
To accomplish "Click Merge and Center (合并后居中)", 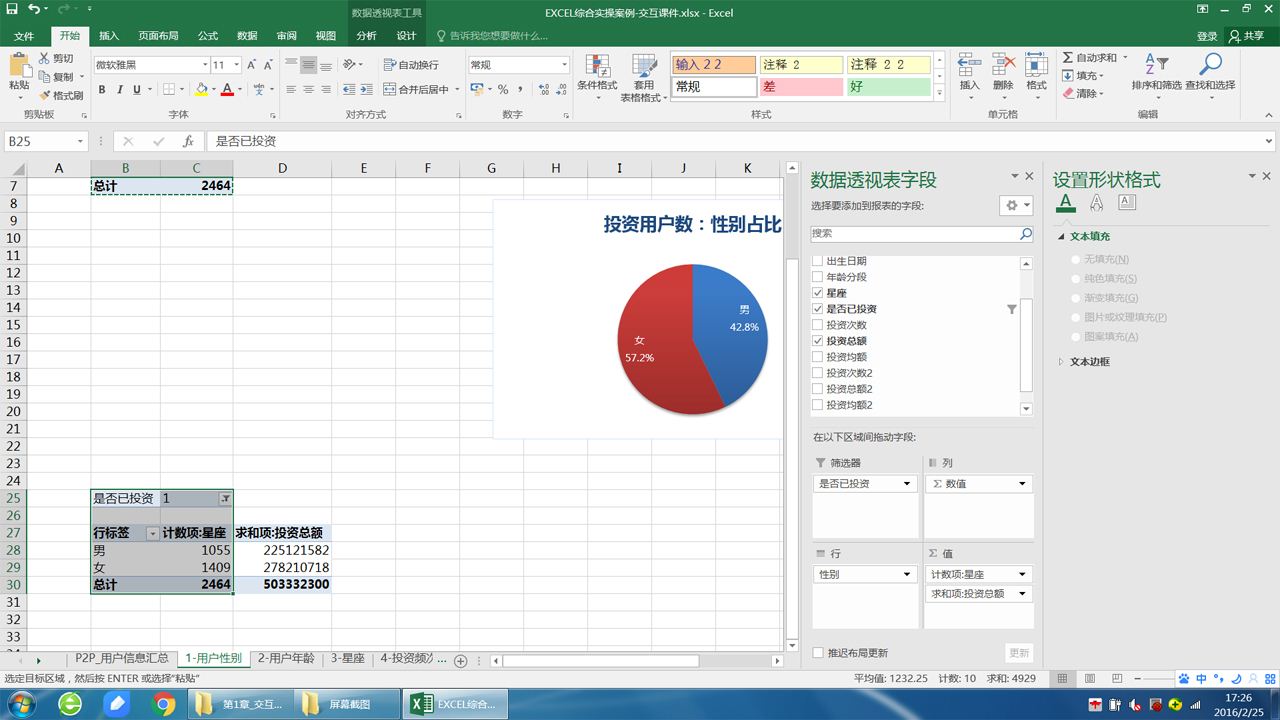I will (417, 90).
